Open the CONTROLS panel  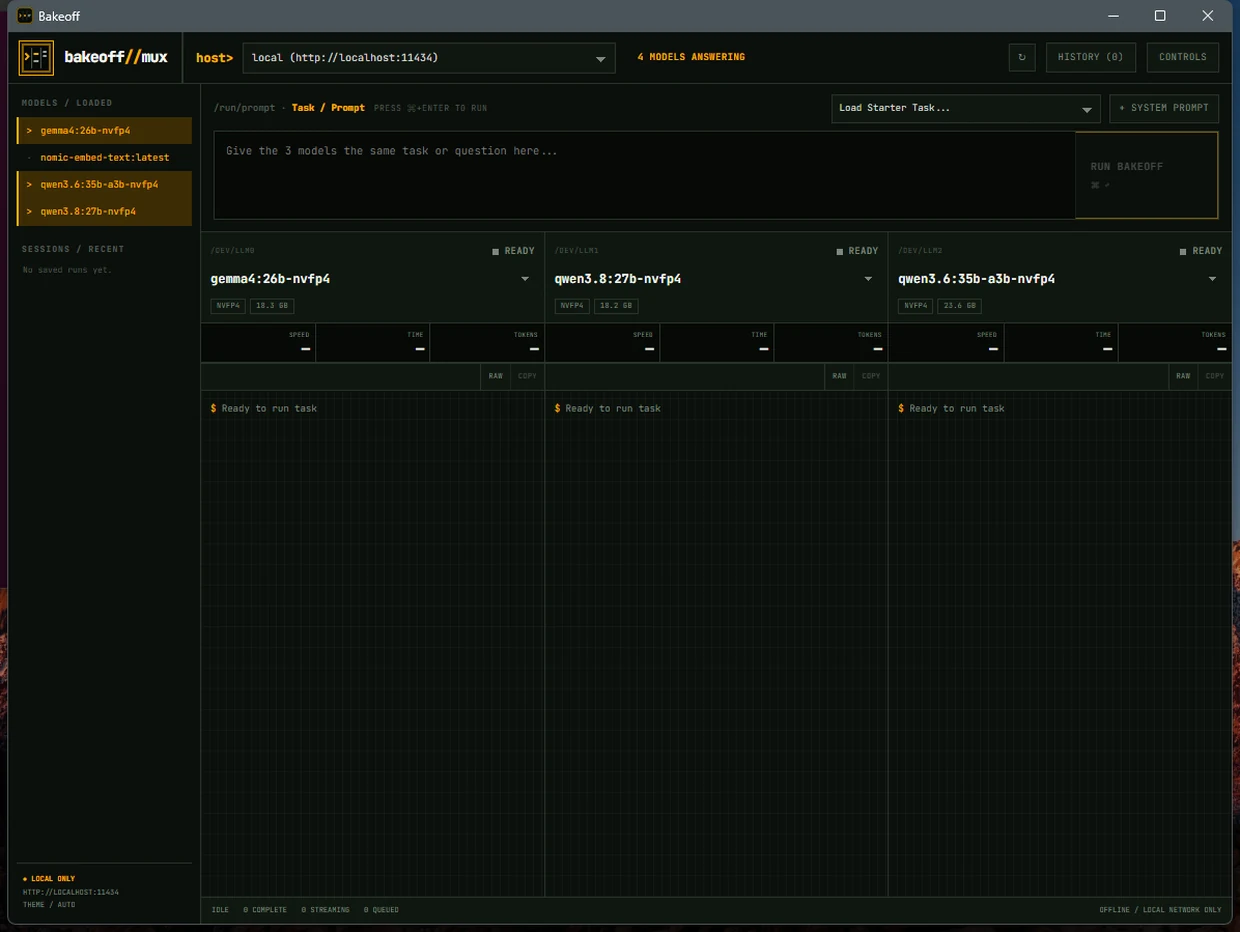pyautogui.click(x=1182, y=57)
